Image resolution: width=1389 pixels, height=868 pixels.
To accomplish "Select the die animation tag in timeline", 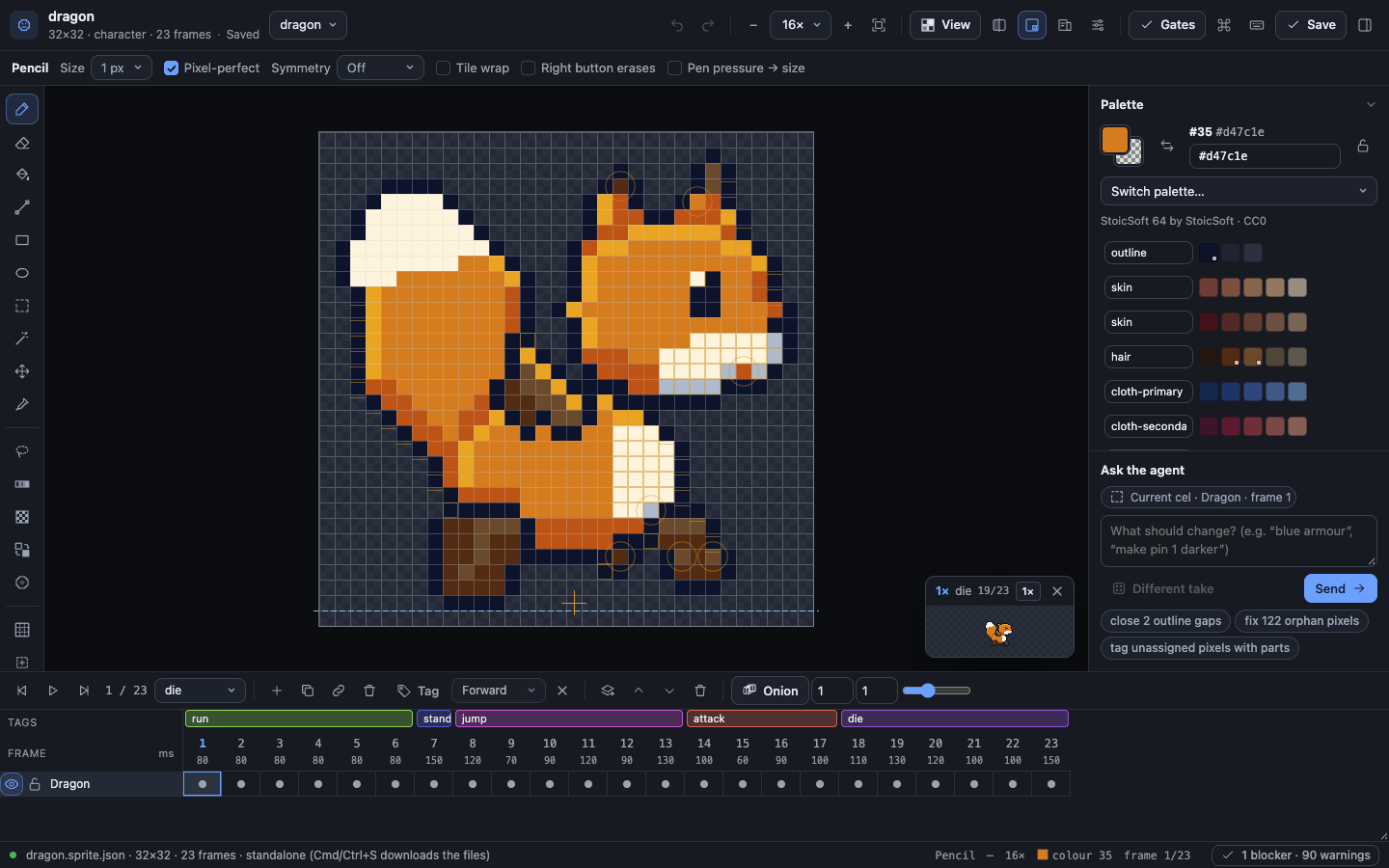I will click(955, 719).
